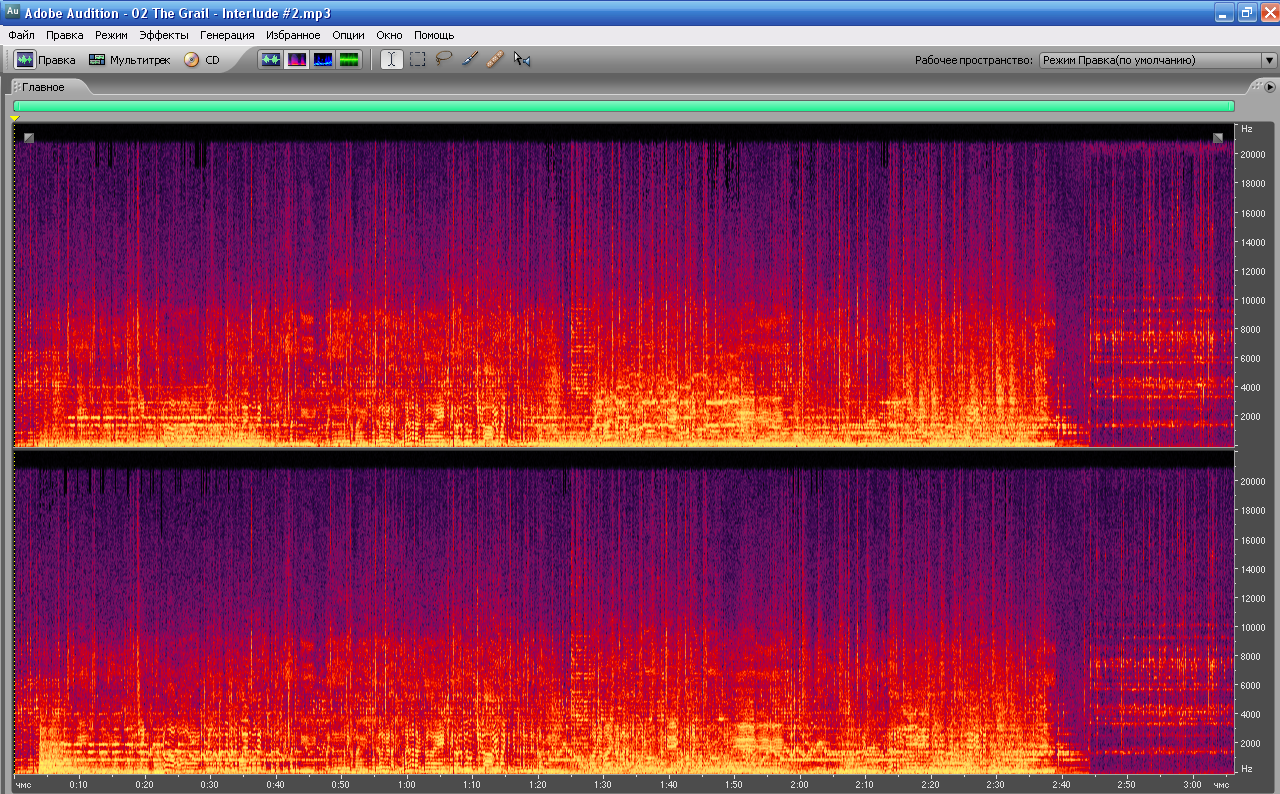Open the Эффекты menu
1280x794 pixels.
(x=163, y=35)
